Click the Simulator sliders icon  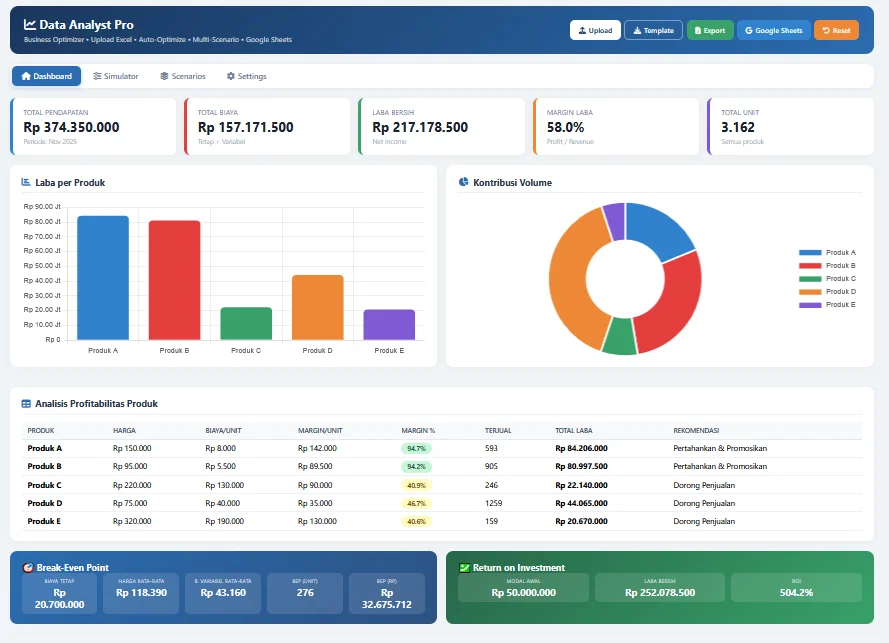(x=98, y=76)
